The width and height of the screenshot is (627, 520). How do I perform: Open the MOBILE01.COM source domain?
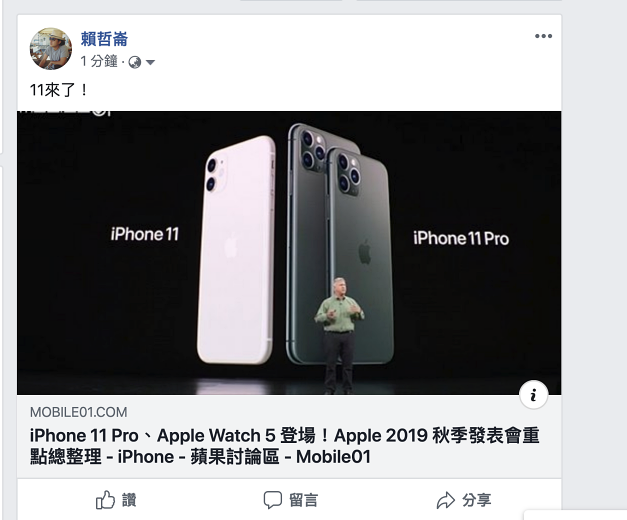click(79, 412)
